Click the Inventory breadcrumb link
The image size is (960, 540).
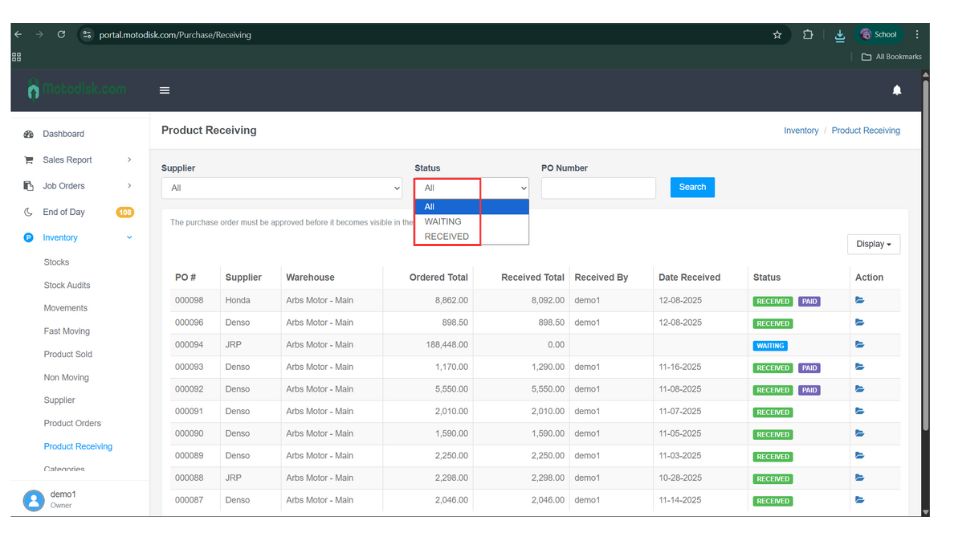801,131
